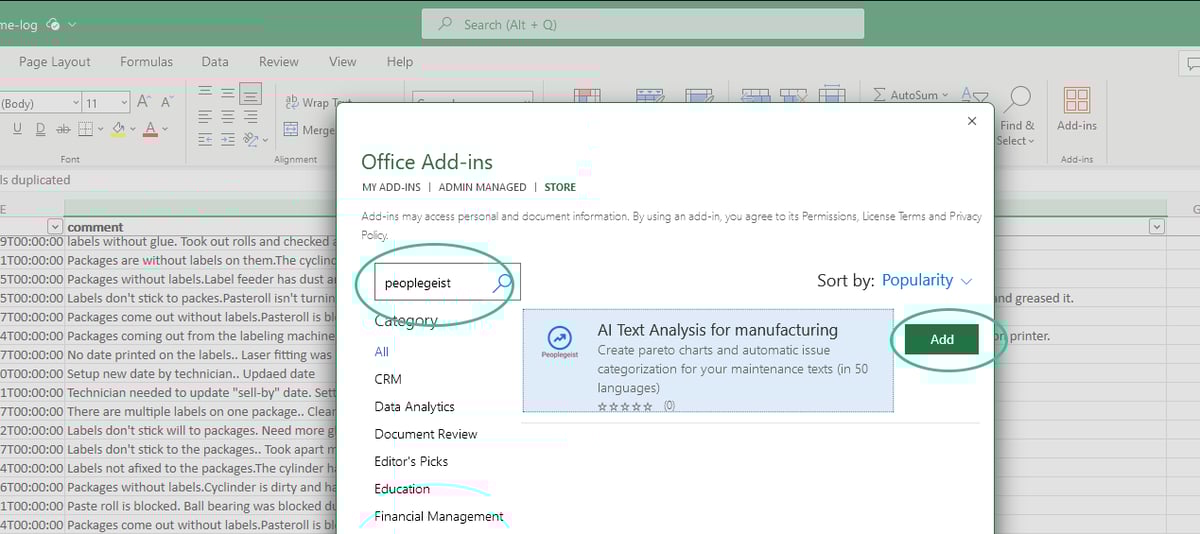The image size is (1200, 534).
Task: Expand the font color dropdown arrow
Action: [x=165, y=129]
